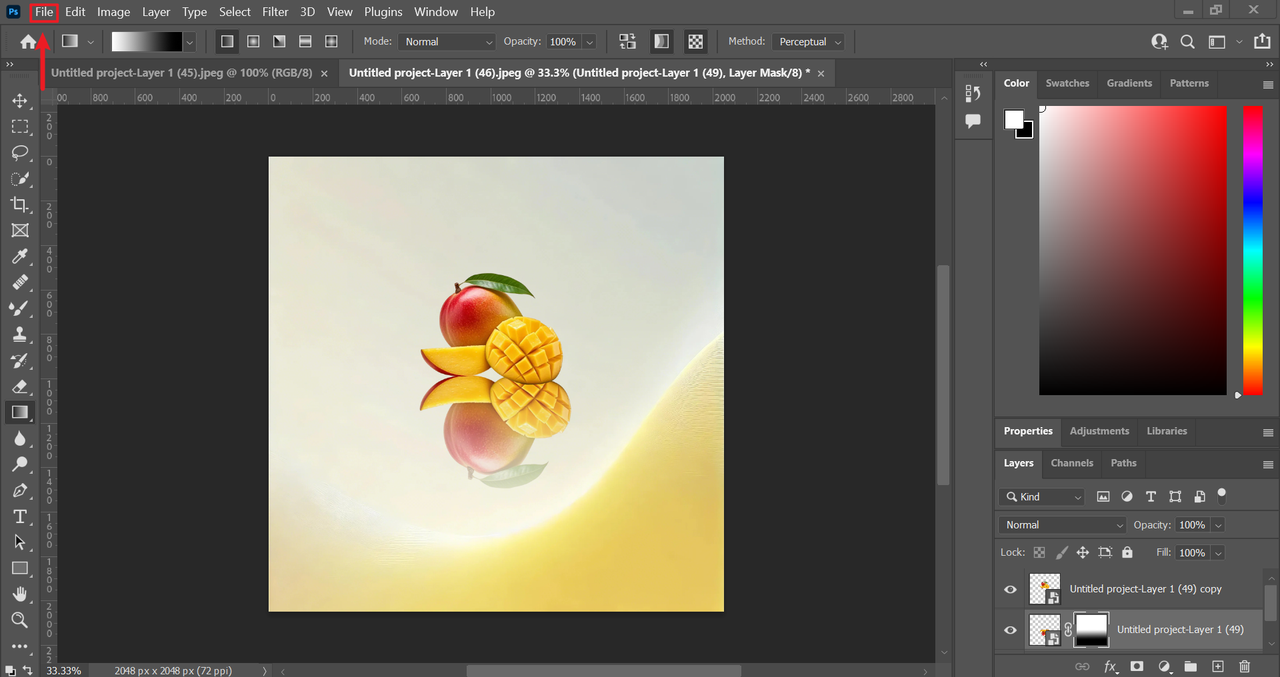Expand the Method Perceptual dropdown
This screenshot has width=1280, height=677.
coord(809,42)
